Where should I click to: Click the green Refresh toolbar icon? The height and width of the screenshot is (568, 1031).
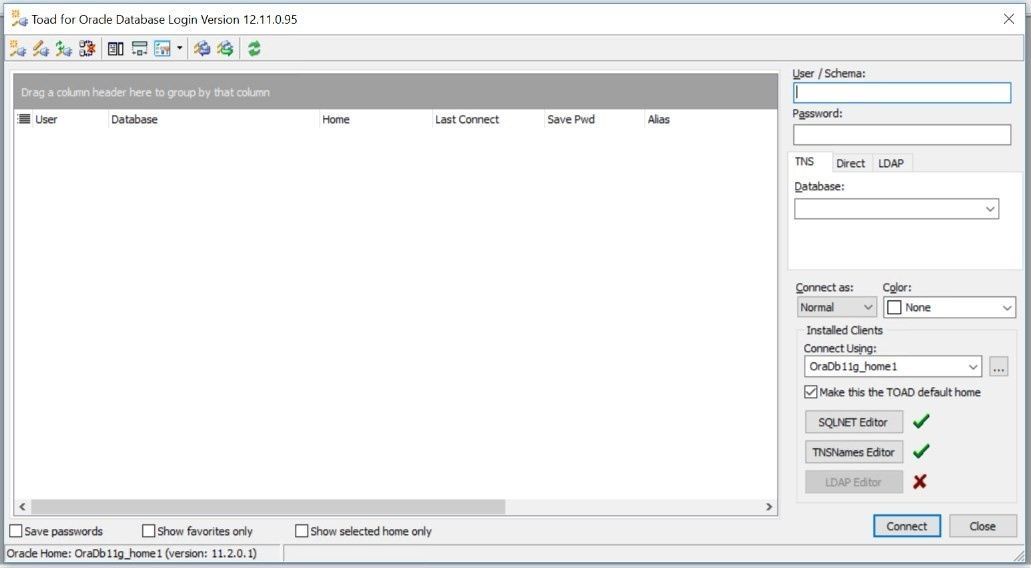point(254,48)
